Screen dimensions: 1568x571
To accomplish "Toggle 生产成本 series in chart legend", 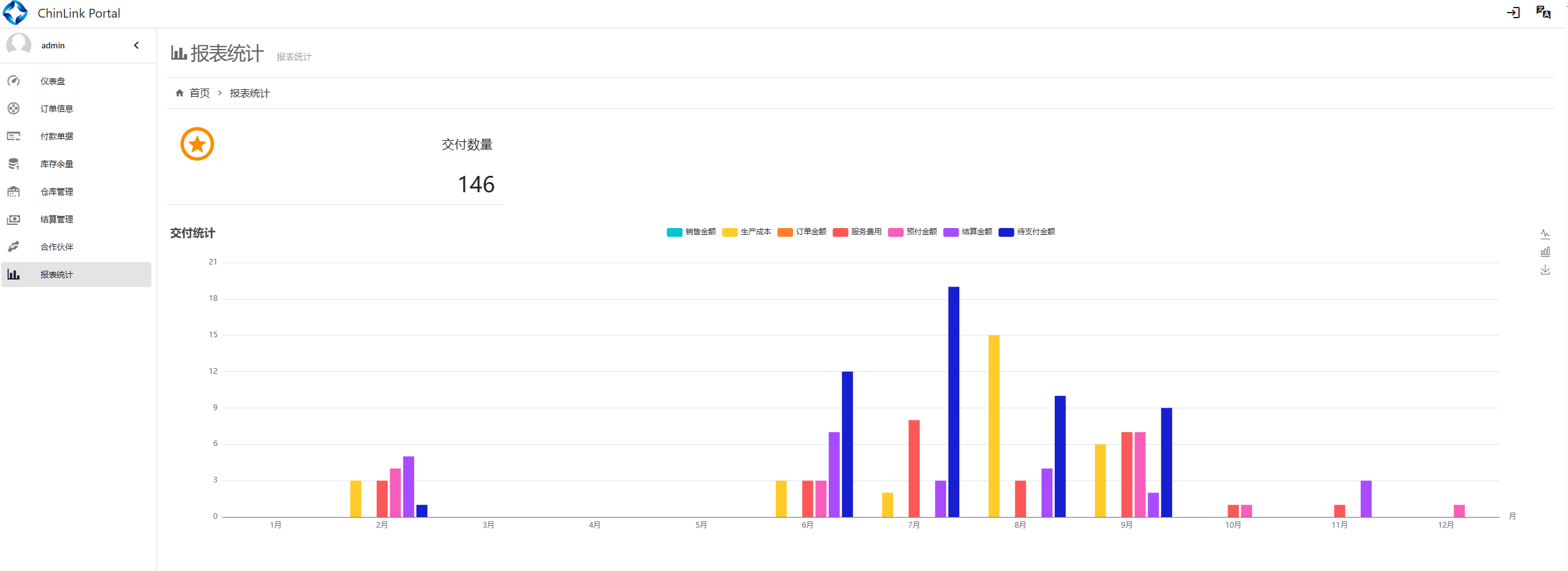I will 746,232.
